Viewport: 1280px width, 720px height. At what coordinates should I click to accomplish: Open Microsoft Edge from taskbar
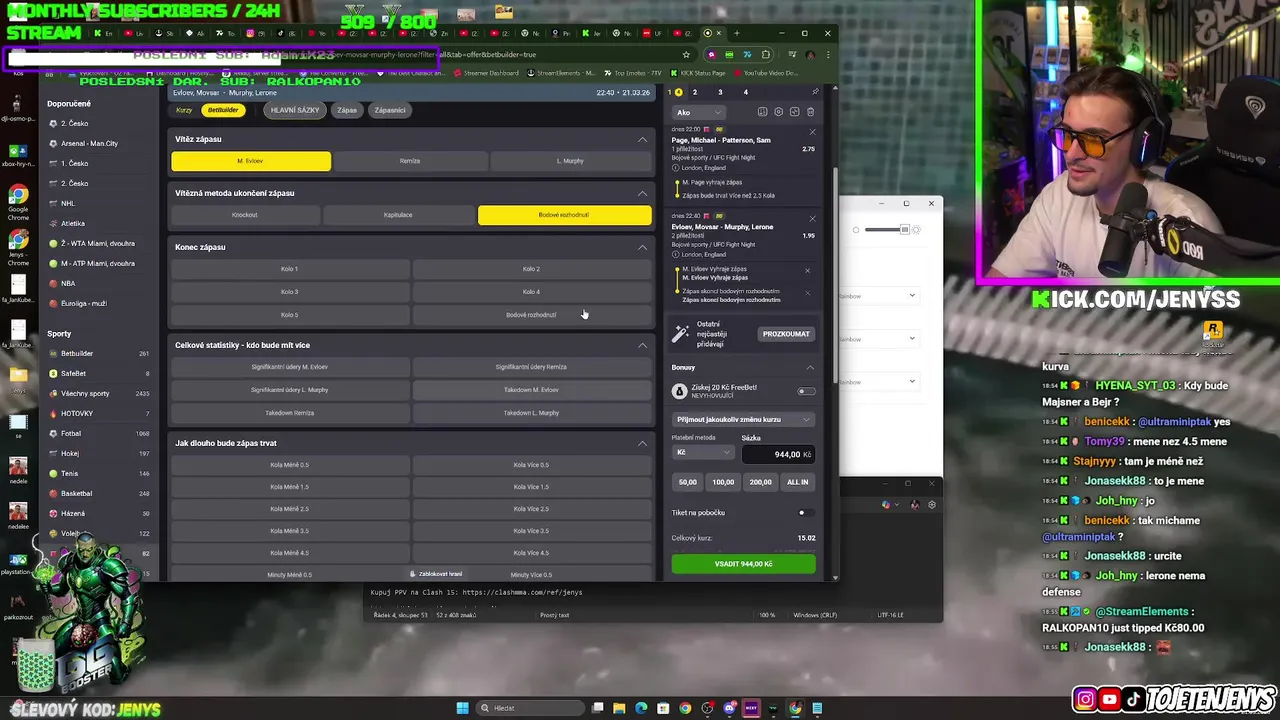point(641,708)
